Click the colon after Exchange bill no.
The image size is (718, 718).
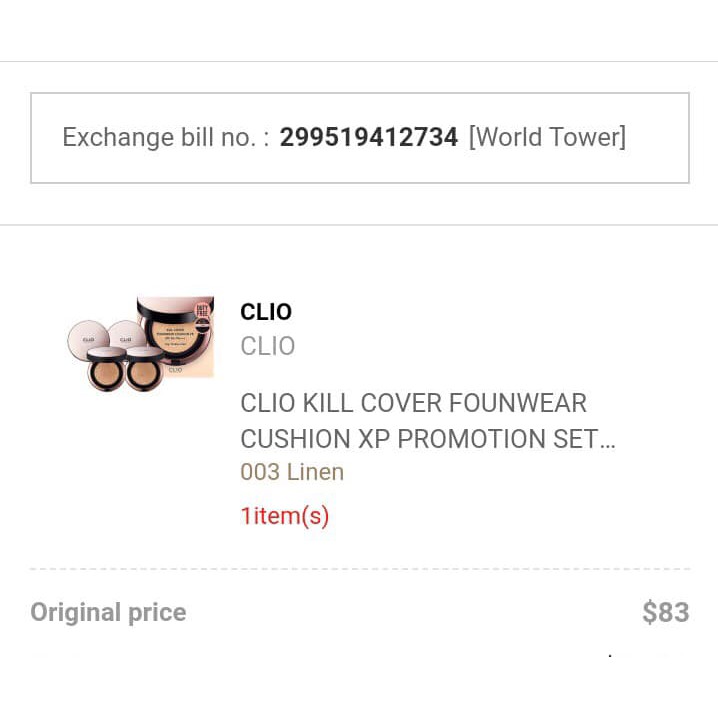(266, 139)
